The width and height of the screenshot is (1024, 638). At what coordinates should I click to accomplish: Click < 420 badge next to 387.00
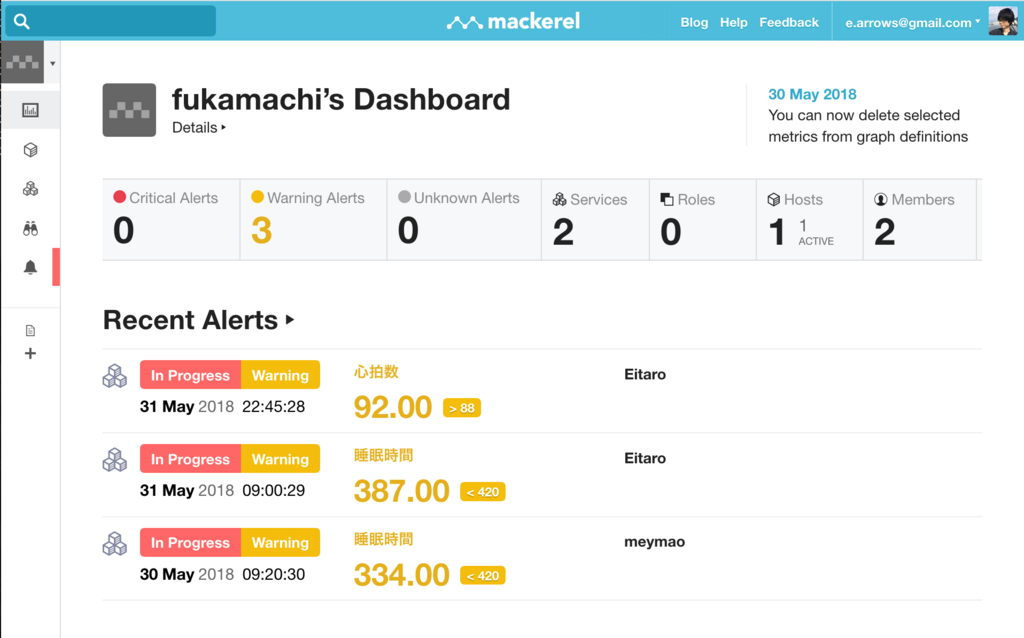tap(483, 492)
